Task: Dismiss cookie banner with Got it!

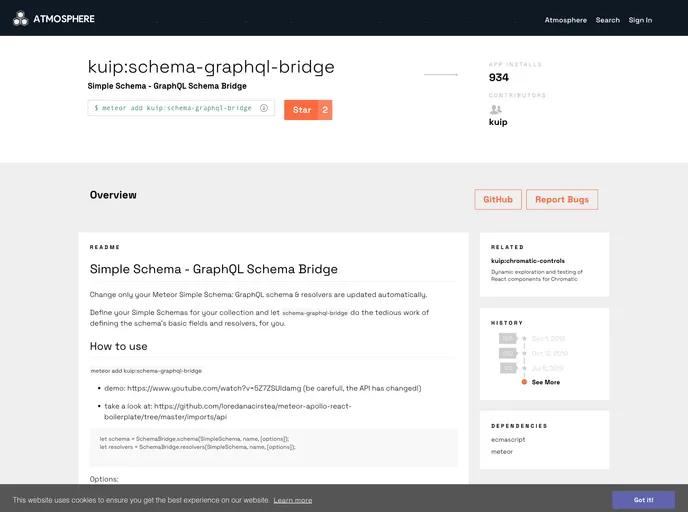Action: pos(643,500)
